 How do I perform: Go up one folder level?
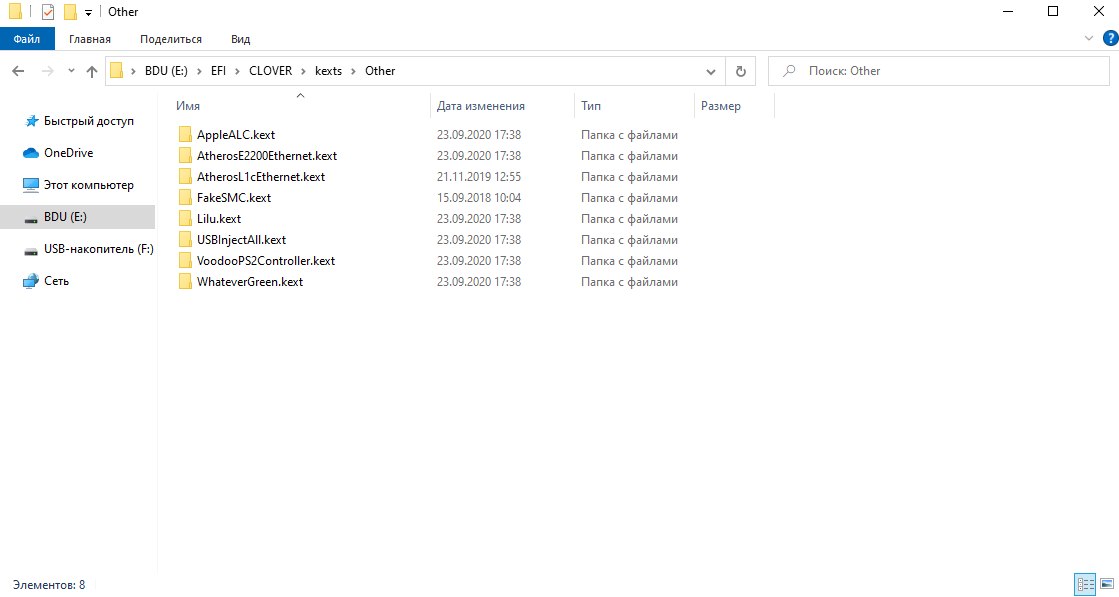91,71
